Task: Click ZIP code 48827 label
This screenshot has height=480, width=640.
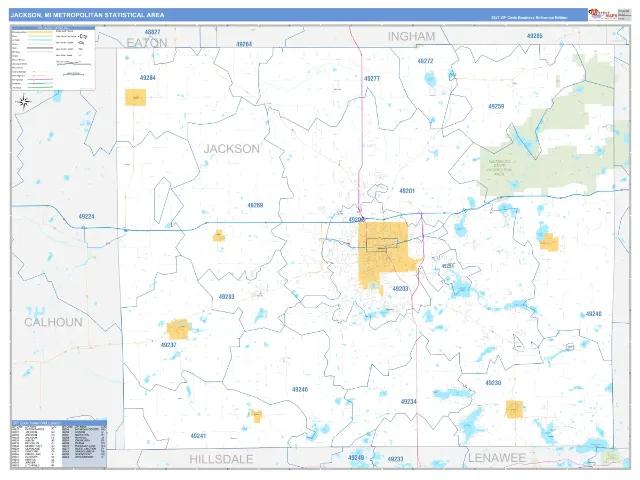Action: (152, 32)
